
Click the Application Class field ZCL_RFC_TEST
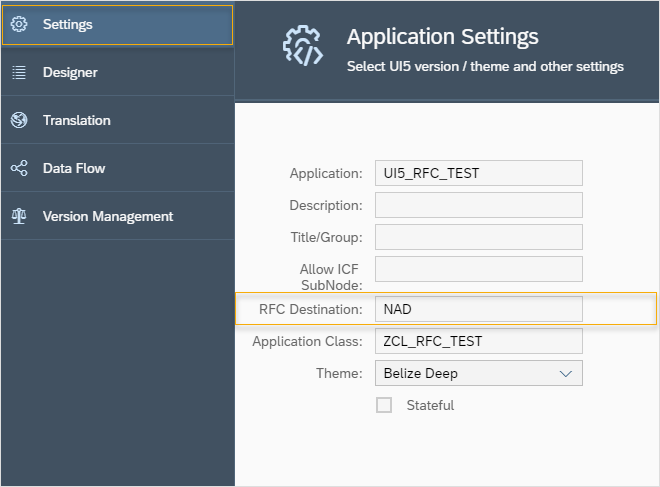pyautogui.click(x=479, y=341)
